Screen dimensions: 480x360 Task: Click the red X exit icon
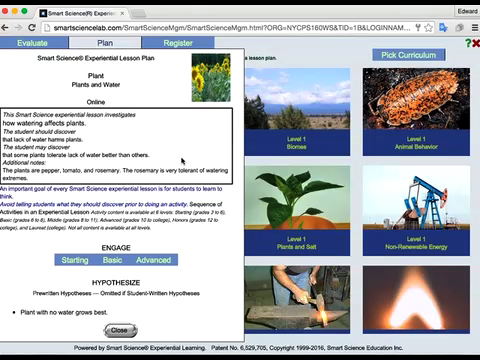tap(476, 43)
